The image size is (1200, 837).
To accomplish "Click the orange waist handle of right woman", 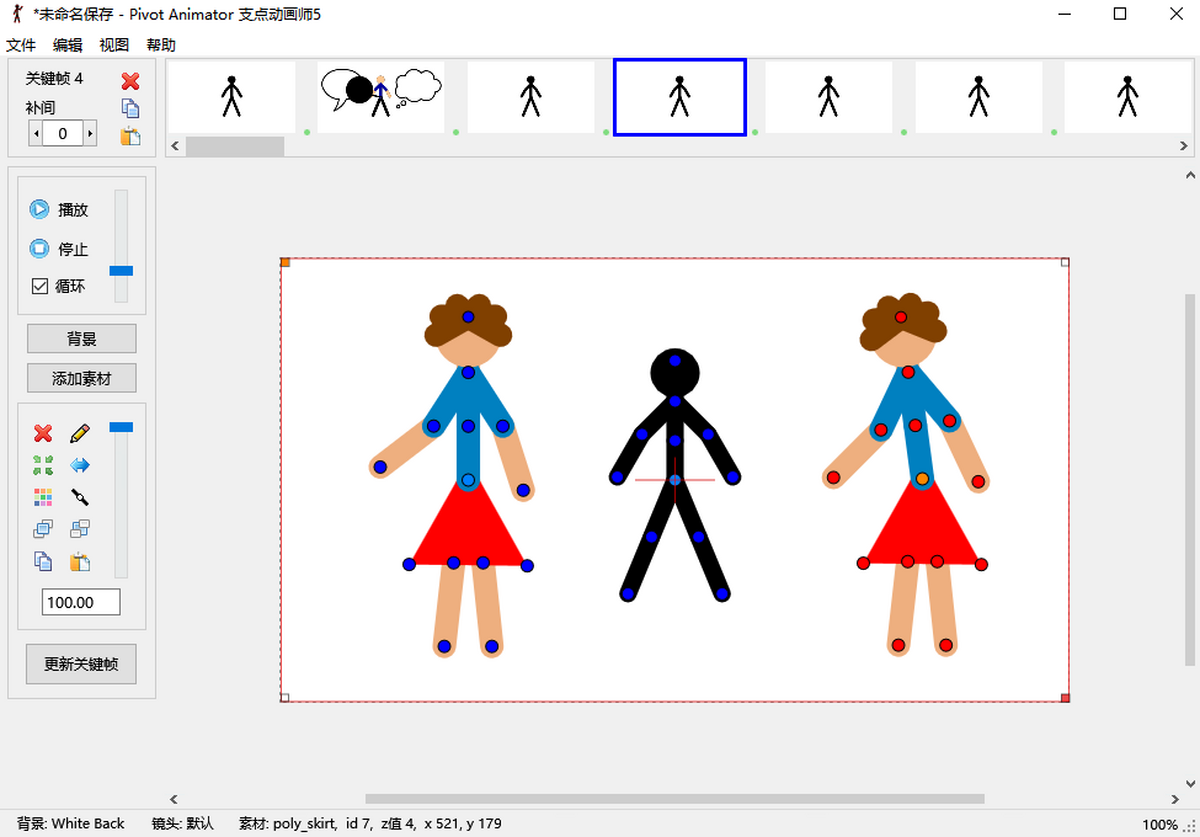I will pyautogui.click(x=922, y=479).
